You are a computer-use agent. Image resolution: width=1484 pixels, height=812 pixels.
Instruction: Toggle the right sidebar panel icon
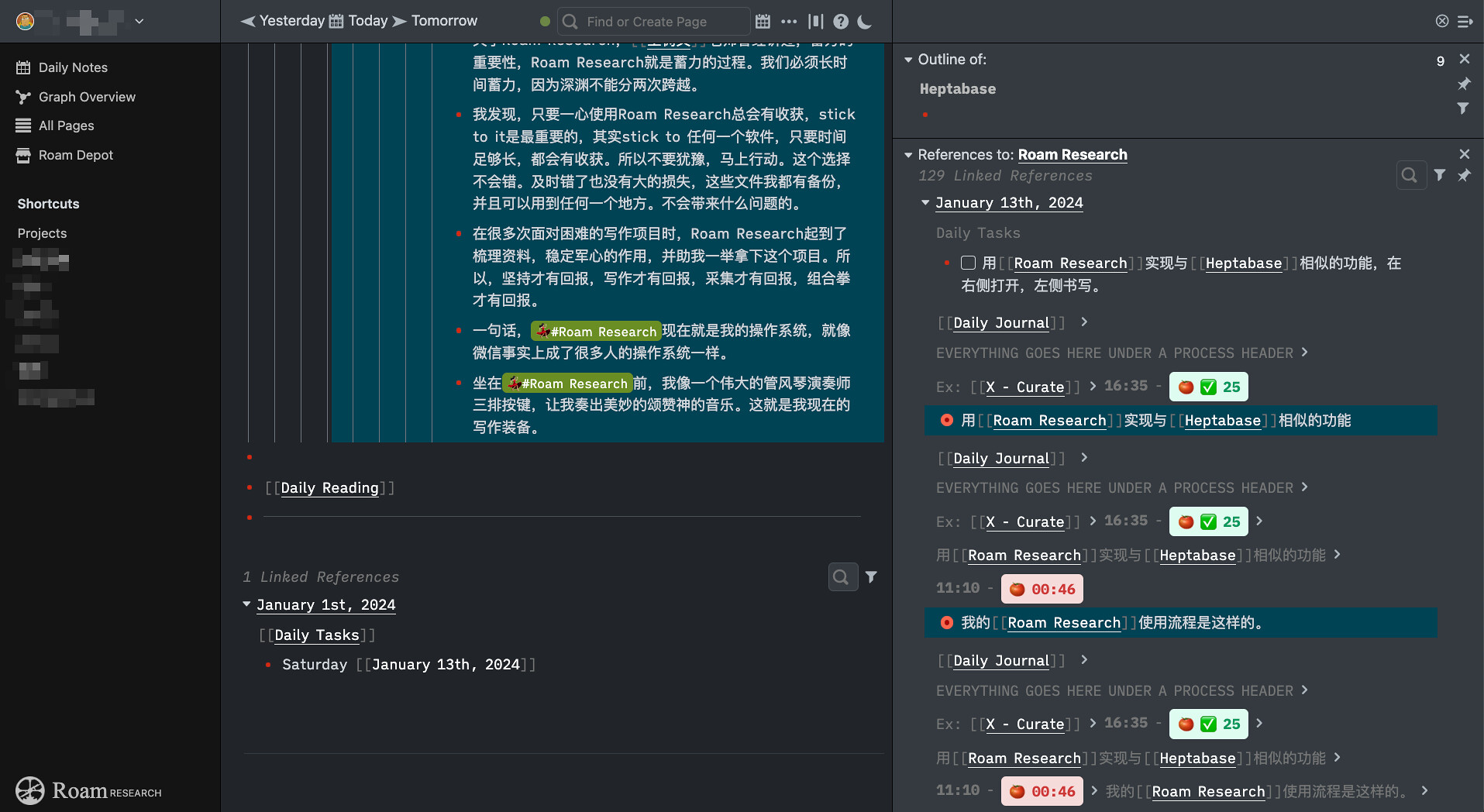(1465, 21)
